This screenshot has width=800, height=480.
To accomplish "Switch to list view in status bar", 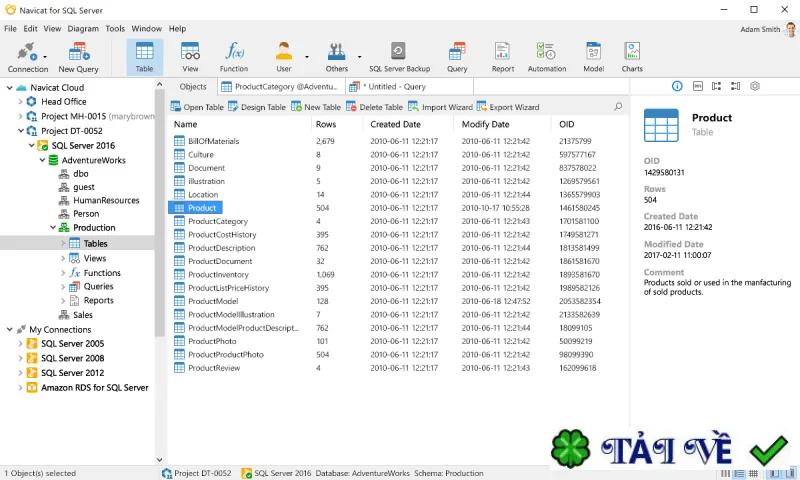I will tap(725, 474).
